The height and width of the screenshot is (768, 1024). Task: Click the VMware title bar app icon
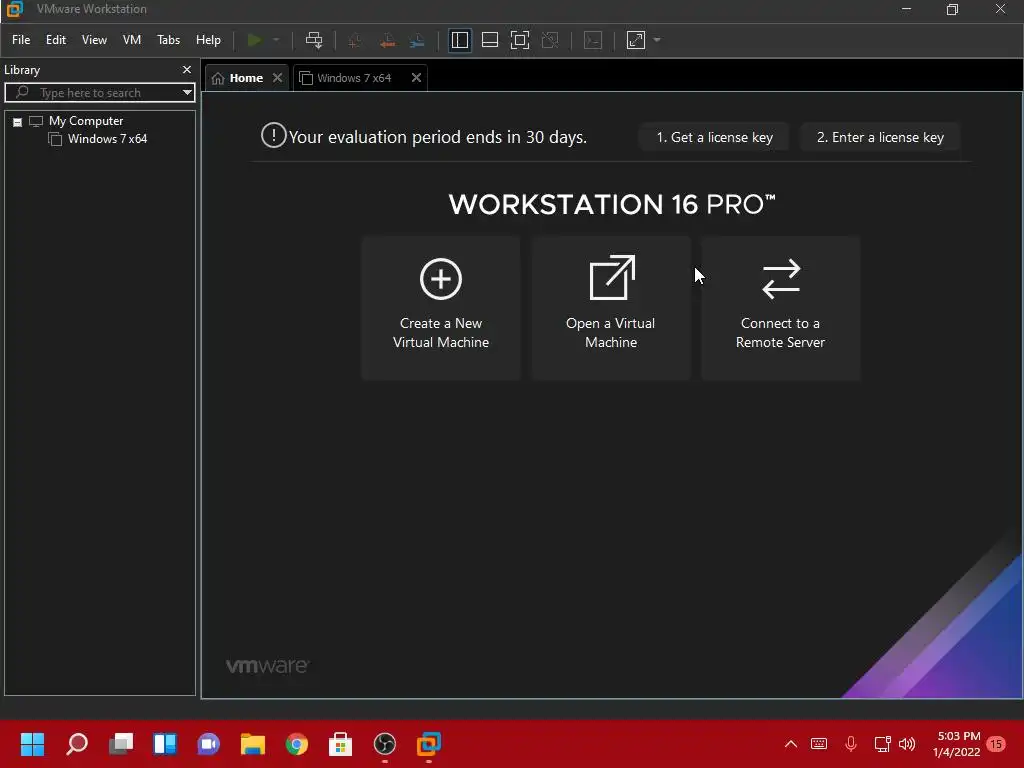pyautogui.click(x=14, y=9)
